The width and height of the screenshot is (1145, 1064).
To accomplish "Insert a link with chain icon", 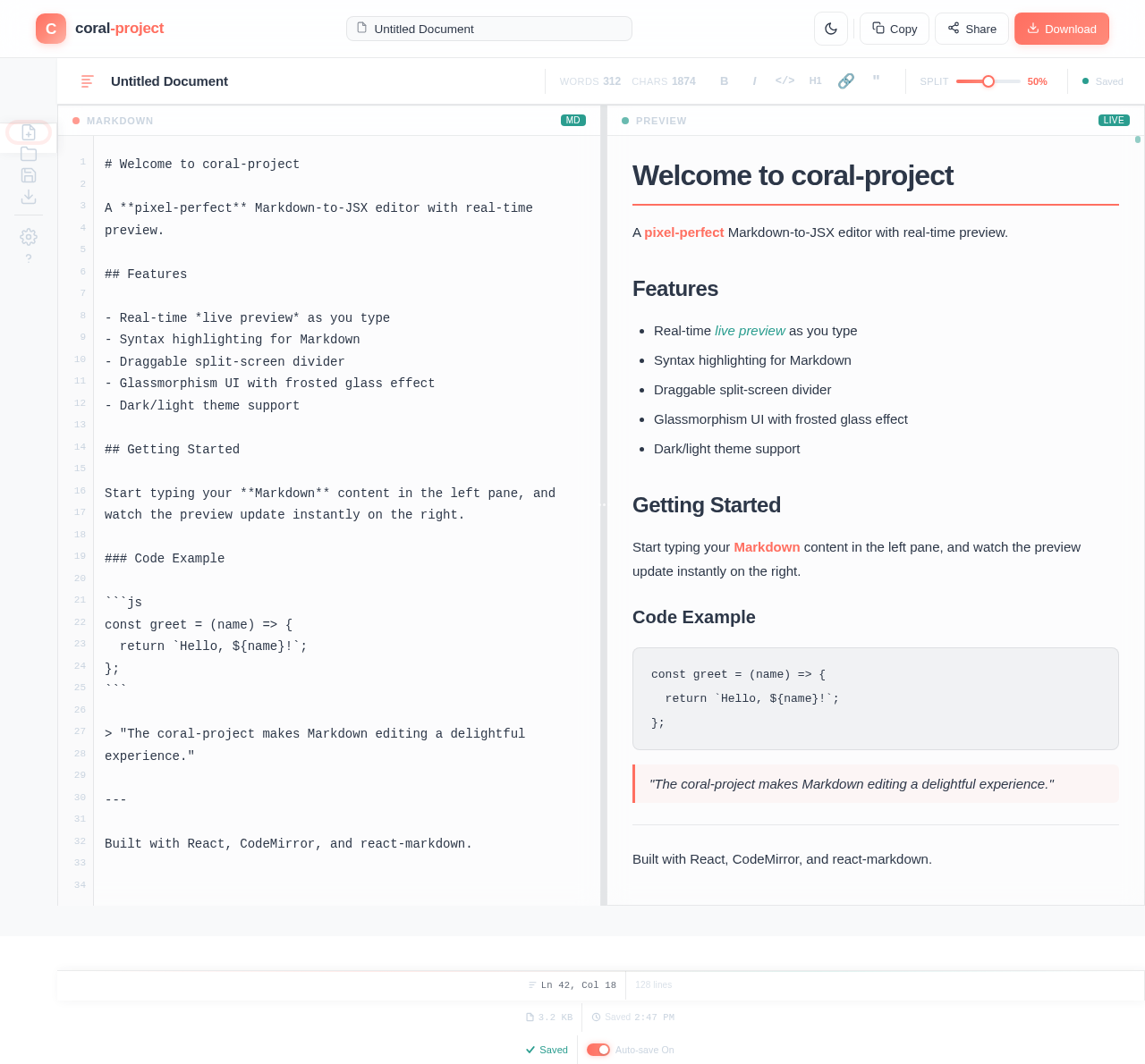I will (x=846, y=81).
